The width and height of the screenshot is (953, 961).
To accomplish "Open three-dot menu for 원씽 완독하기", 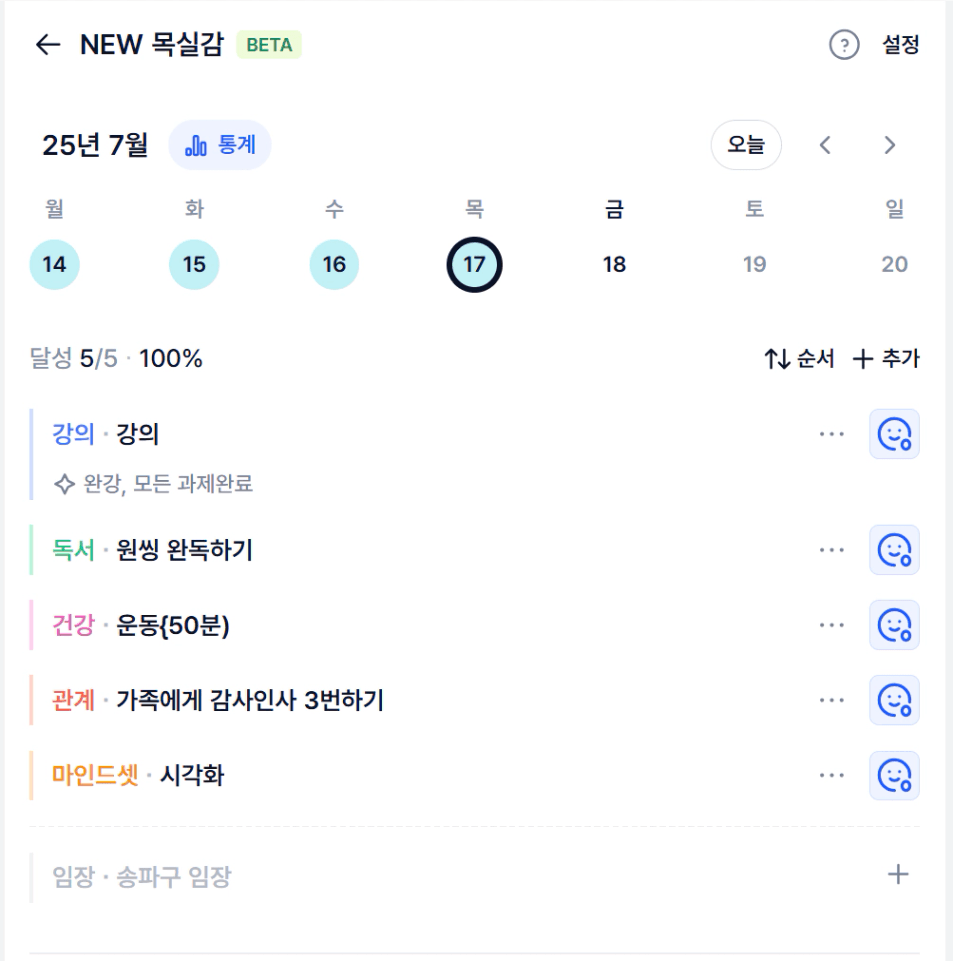I will pyautogui.click(x=832, y=550).
